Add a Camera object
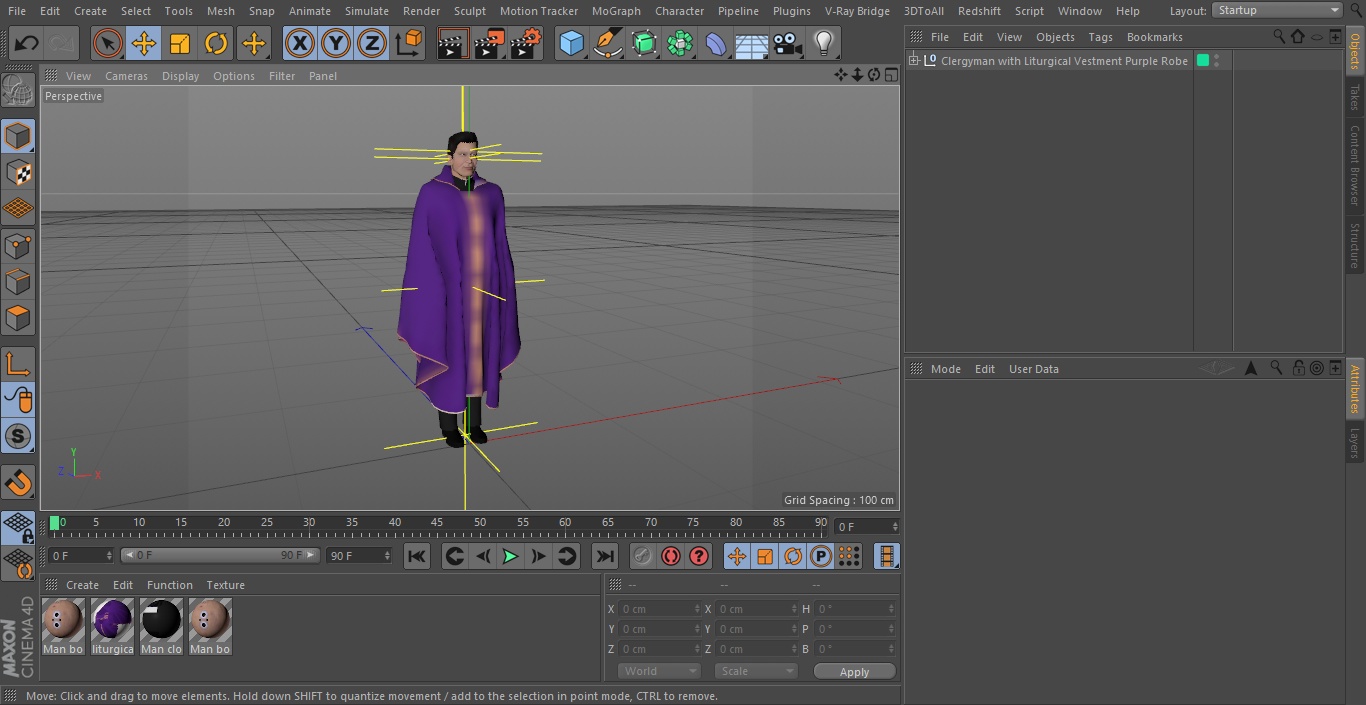The image size is (1366, 705). (788, 43)
